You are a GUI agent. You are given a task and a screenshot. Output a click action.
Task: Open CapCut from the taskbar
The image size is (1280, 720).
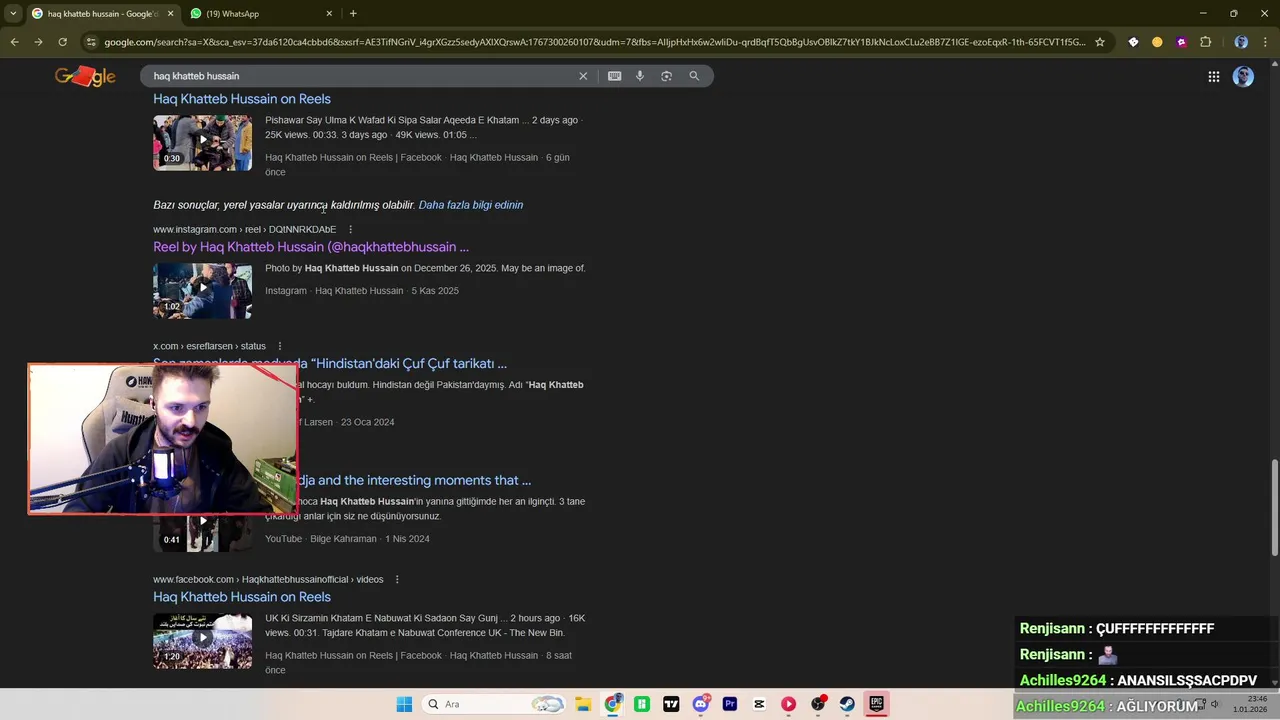tap(759, 704)
